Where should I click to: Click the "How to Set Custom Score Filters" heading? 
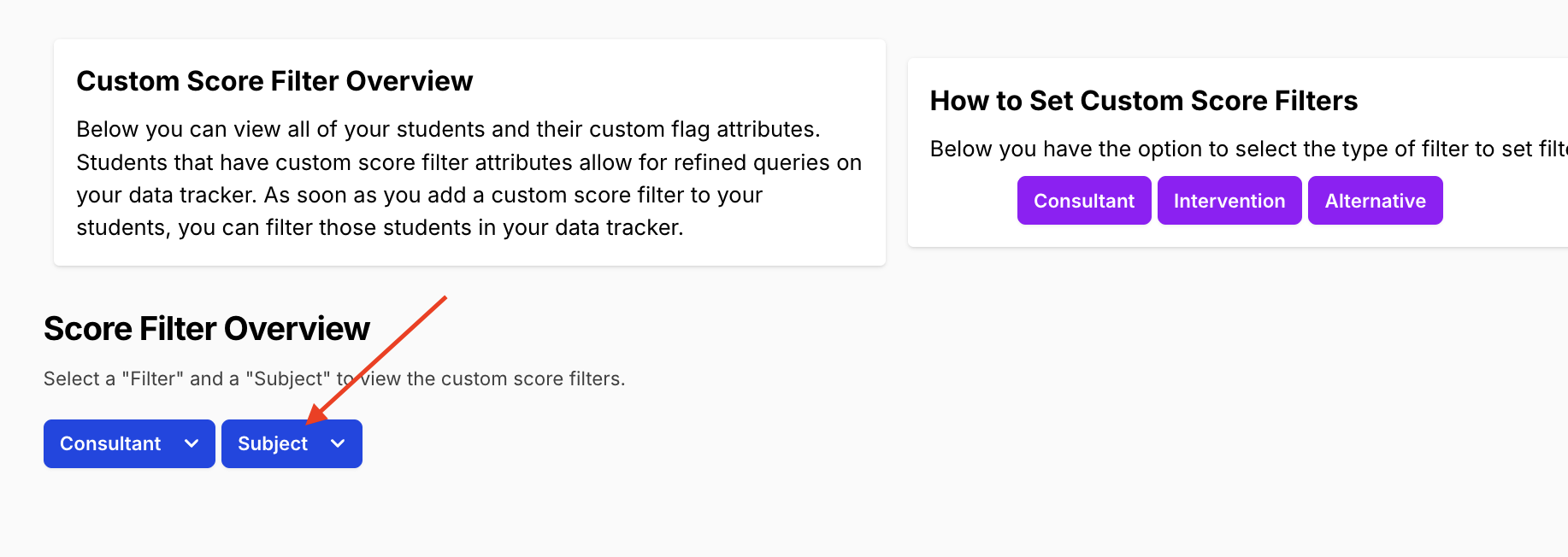[x=1143, y=101]
